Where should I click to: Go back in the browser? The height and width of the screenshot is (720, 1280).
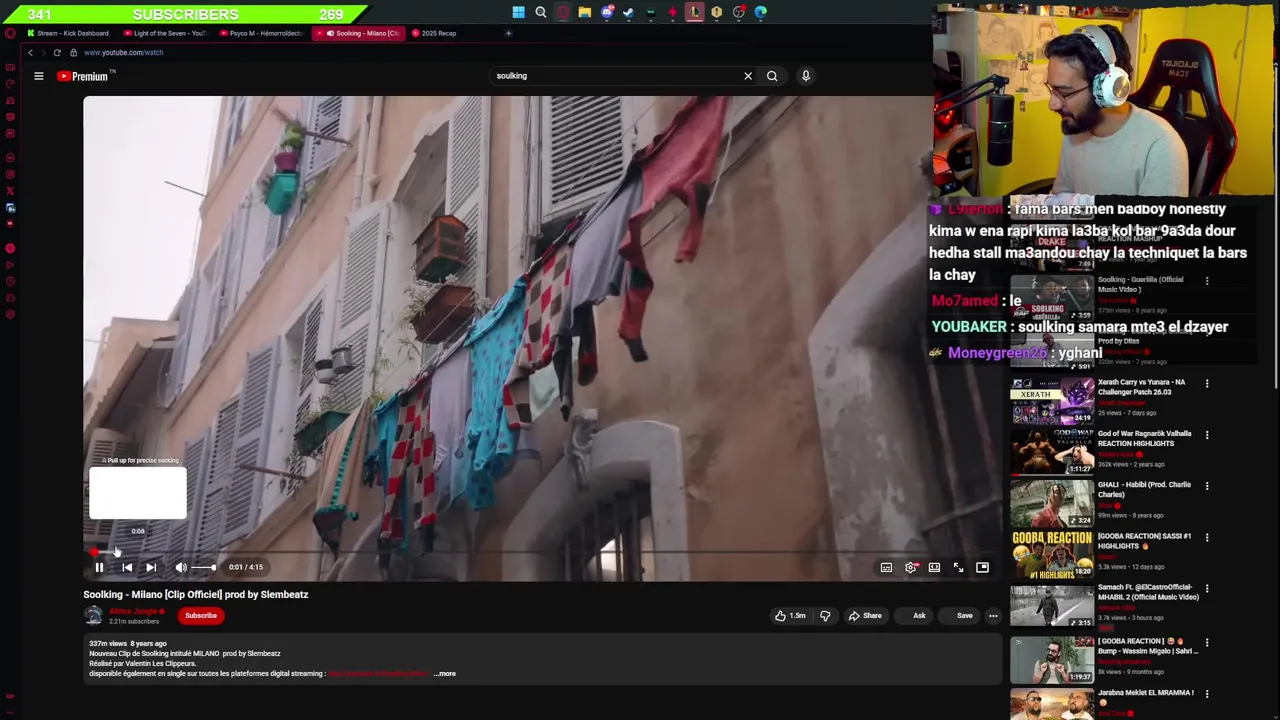30,52
